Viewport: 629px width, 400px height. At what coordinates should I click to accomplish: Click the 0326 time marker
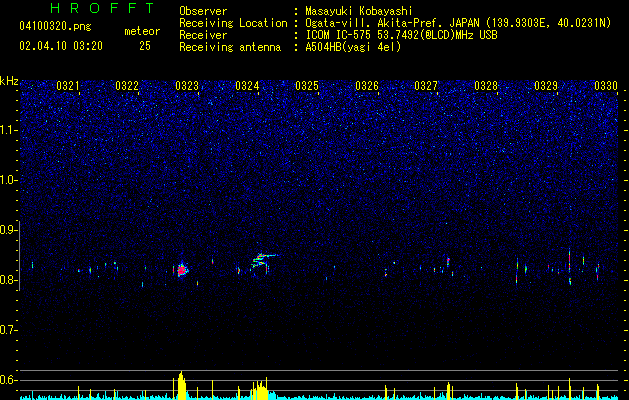coord(367,86)
